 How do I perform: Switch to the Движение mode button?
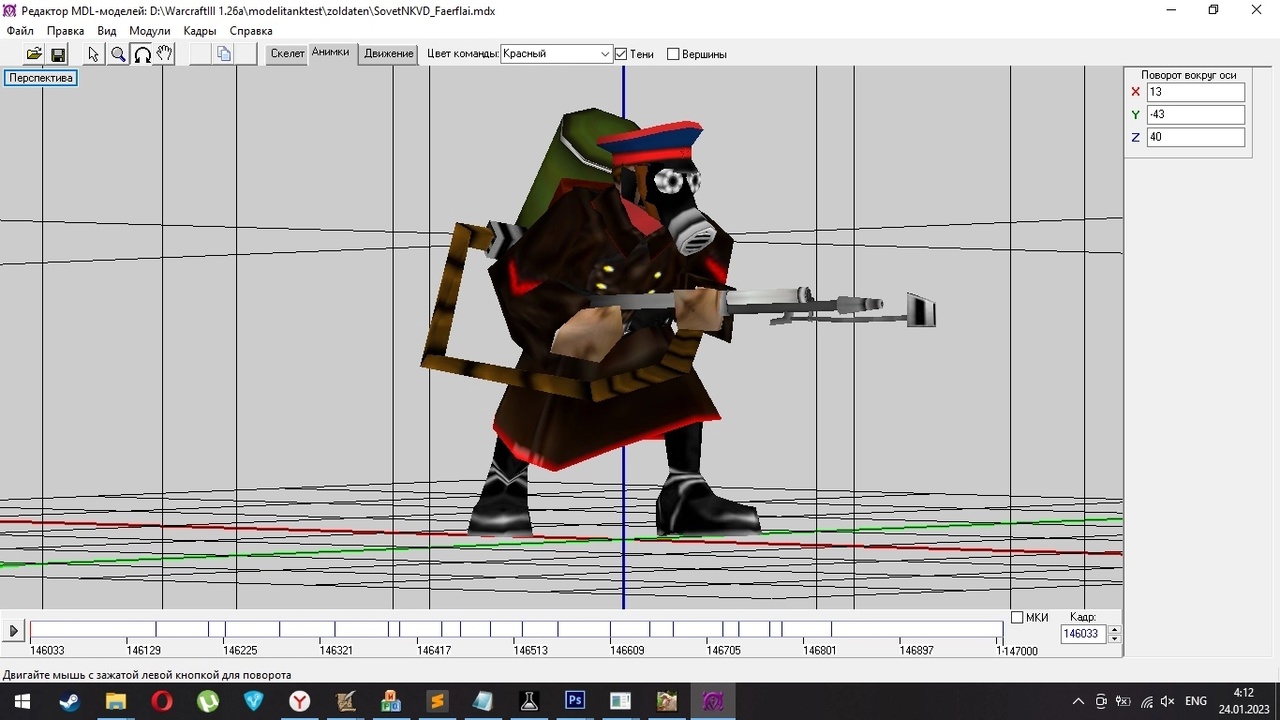tap(389, 54)
